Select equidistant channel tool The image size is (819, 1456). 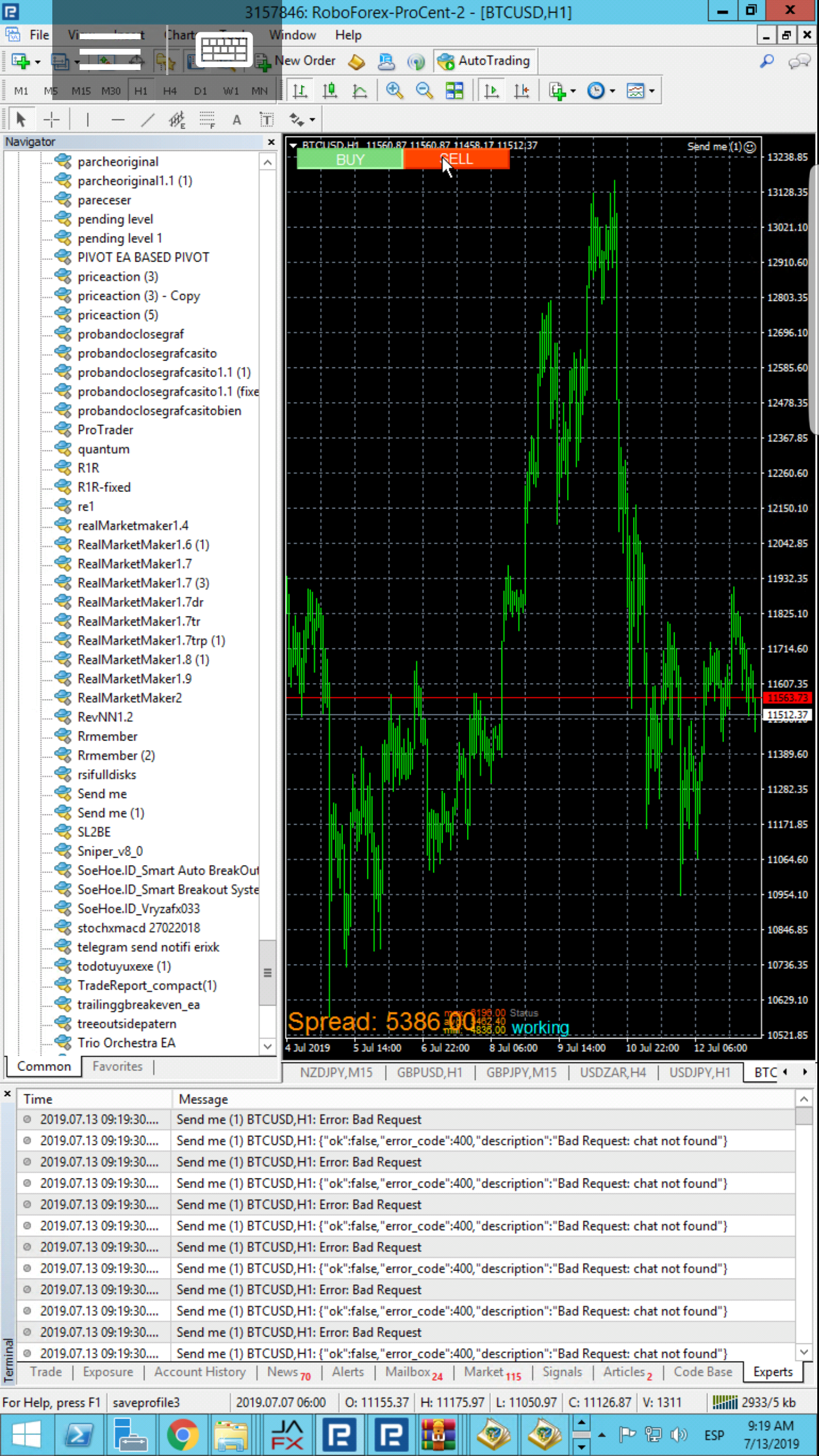(177, 119)
